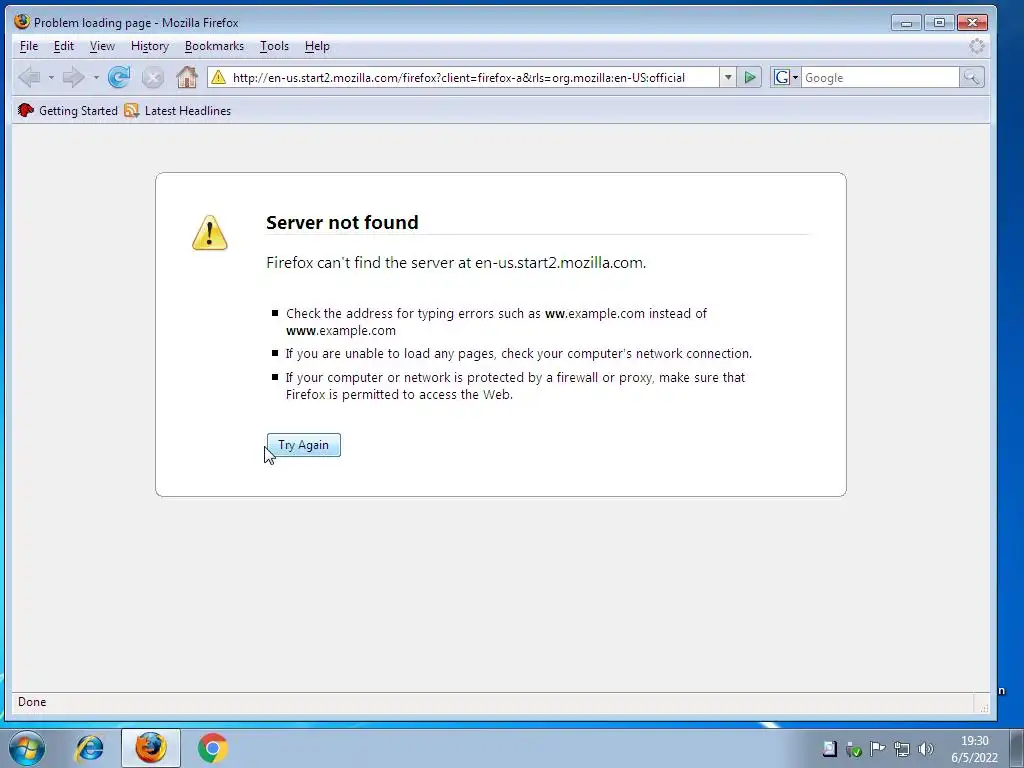Screen dimensions: 1024x768
Task: Click the Back navigation arrow
Action: (x=29, y=78)
